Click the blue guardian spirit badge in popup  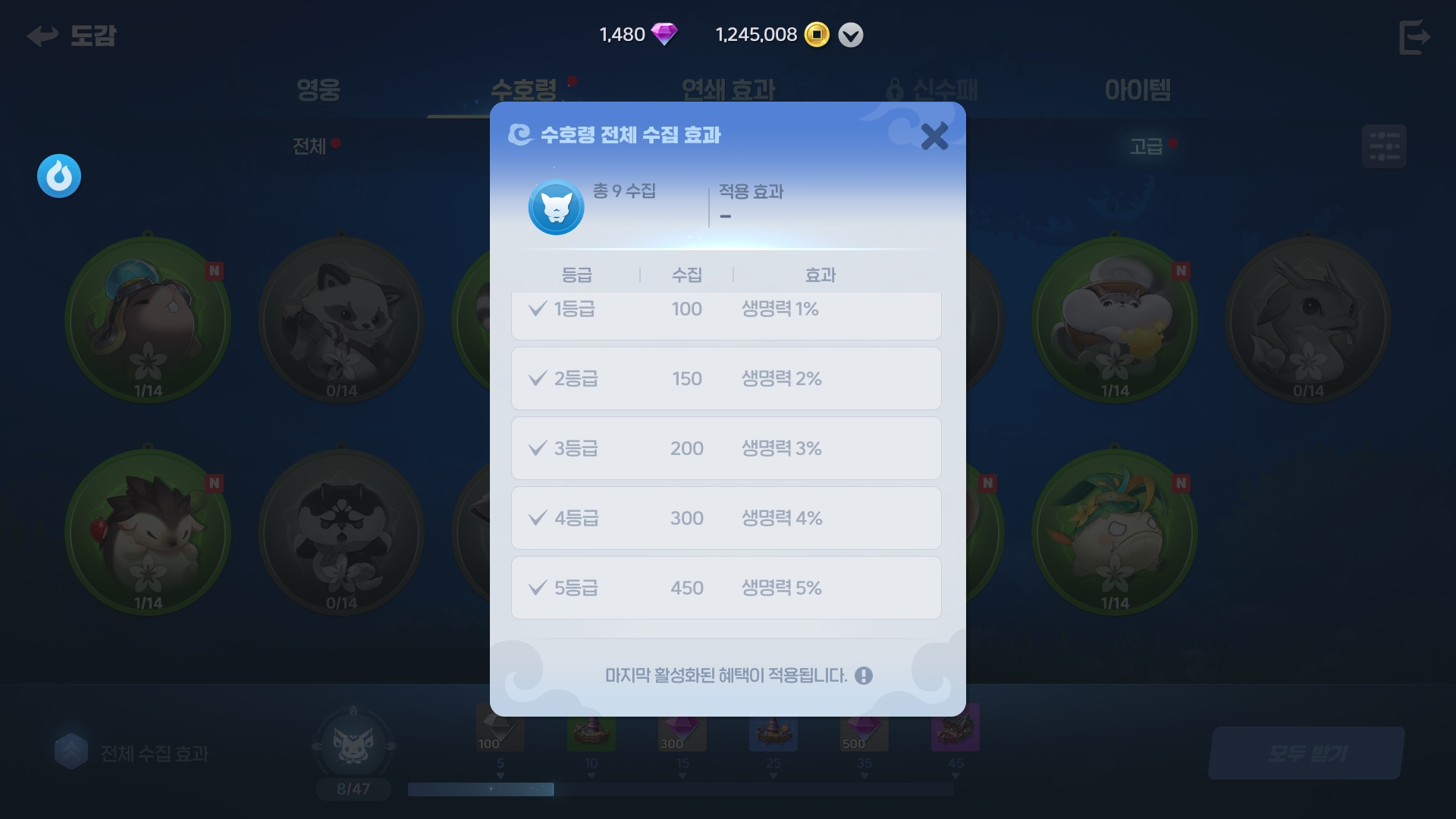[556, 207]
